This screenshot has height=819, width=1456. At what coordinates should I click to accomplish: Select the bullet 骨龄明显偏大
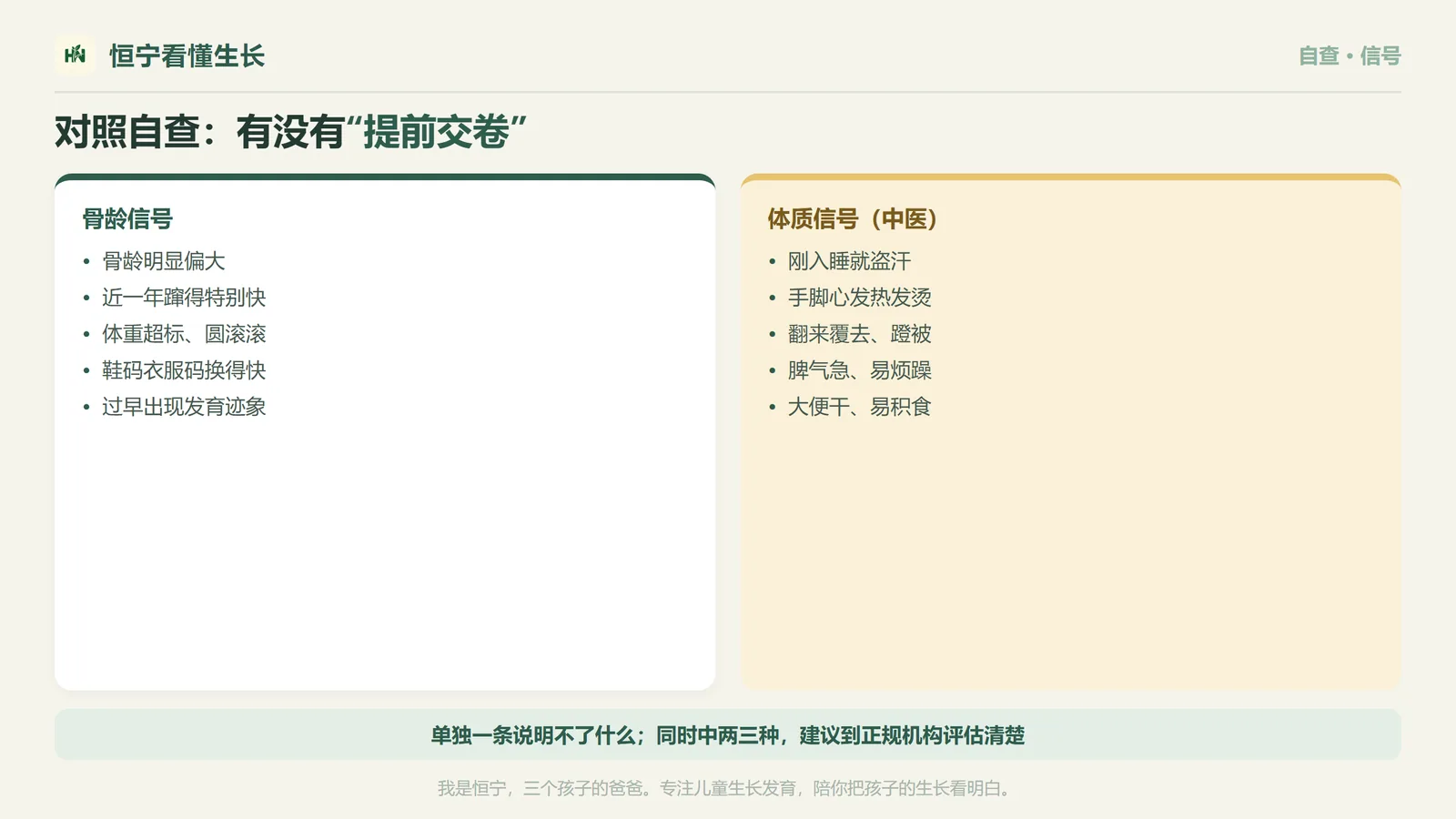coord(164,261)
